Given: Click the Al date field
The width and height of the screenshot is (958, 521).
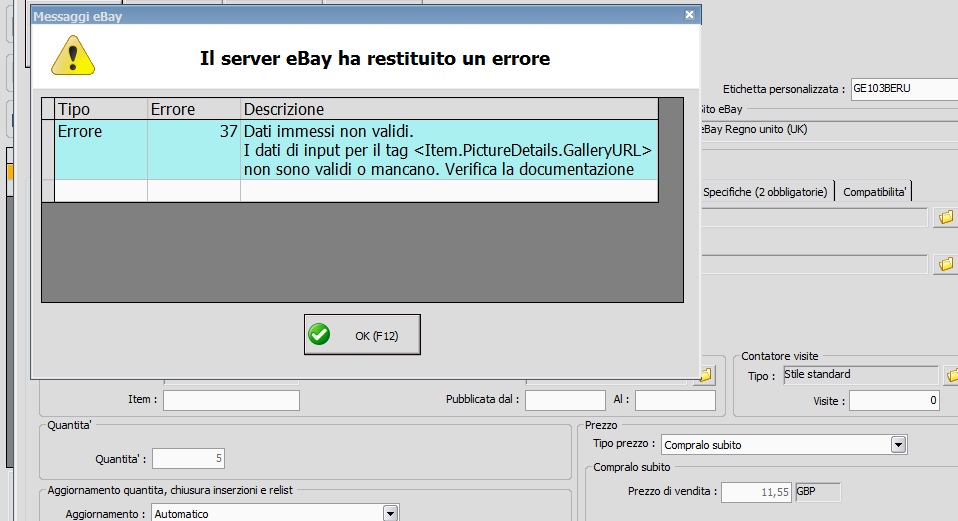Looking at the screenshot, I should coord(675,400).
